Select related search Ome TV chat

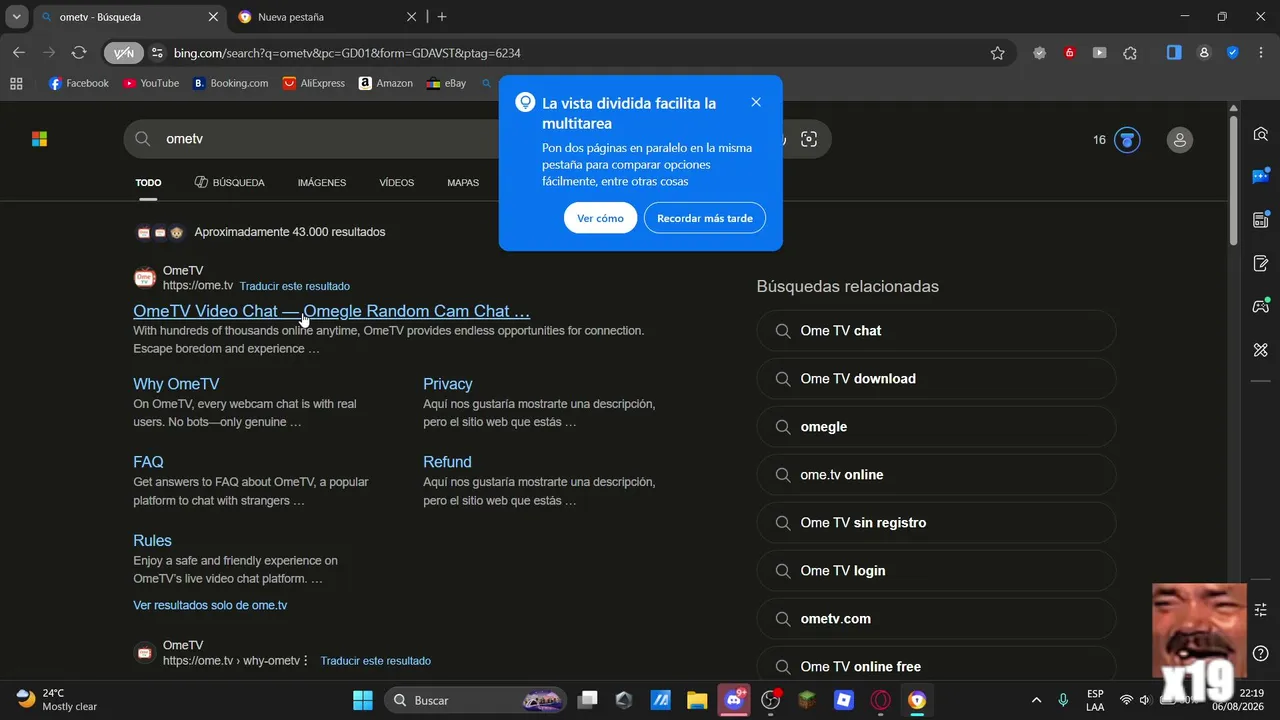tap(936, 331)
